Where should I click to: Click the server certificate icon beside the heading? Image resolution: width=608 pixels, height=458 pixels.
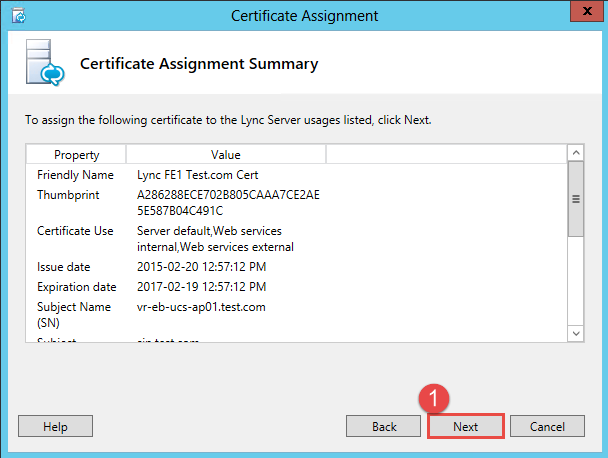pos(43,66)
